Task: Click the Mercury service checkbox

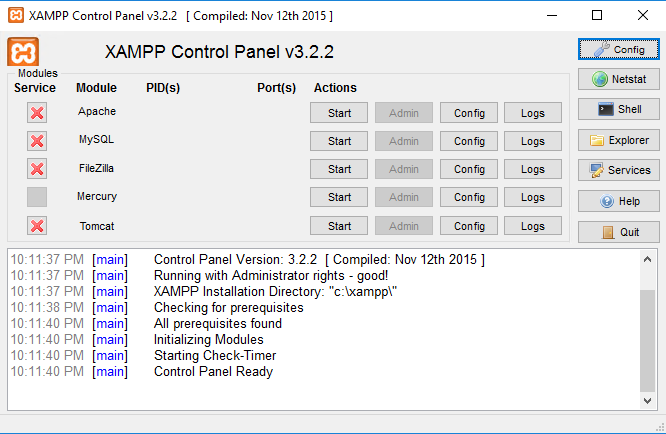Action: click(37, 197)
